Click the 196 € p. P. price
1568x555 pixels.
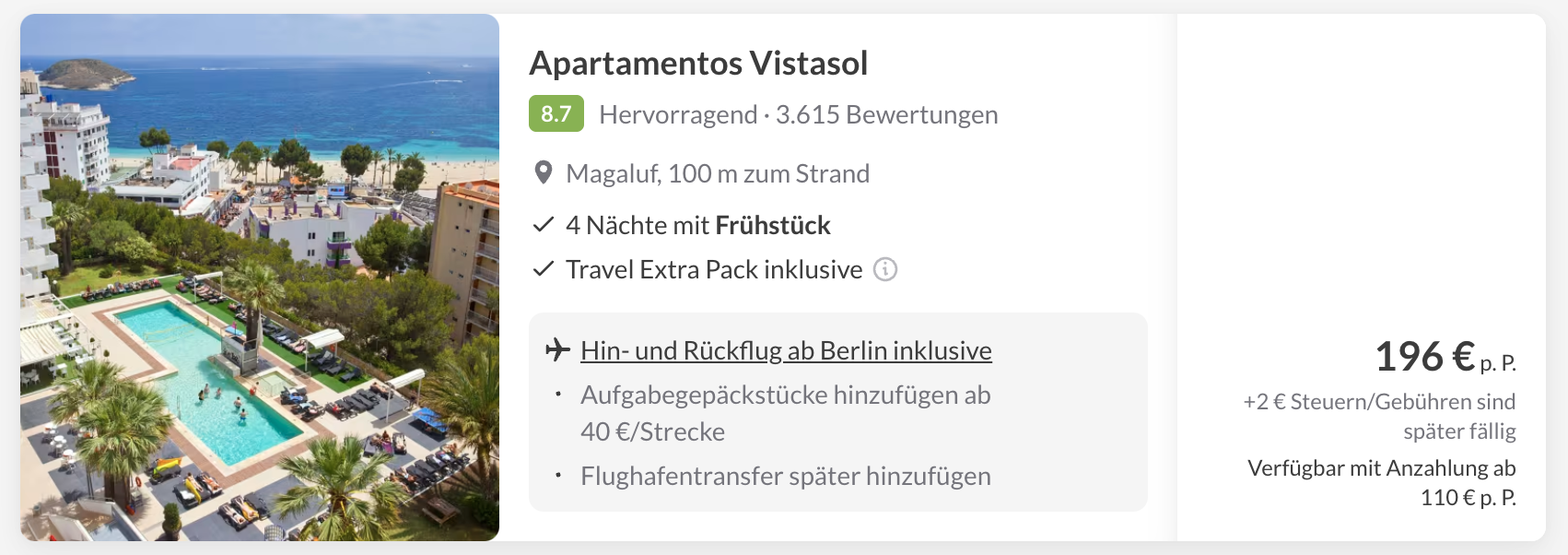point(1445,357)
